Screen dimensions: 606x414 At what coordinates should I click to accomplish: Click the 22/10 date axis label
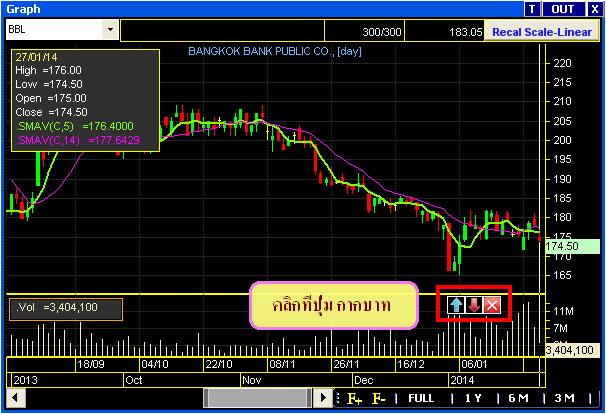coord(219,364)
